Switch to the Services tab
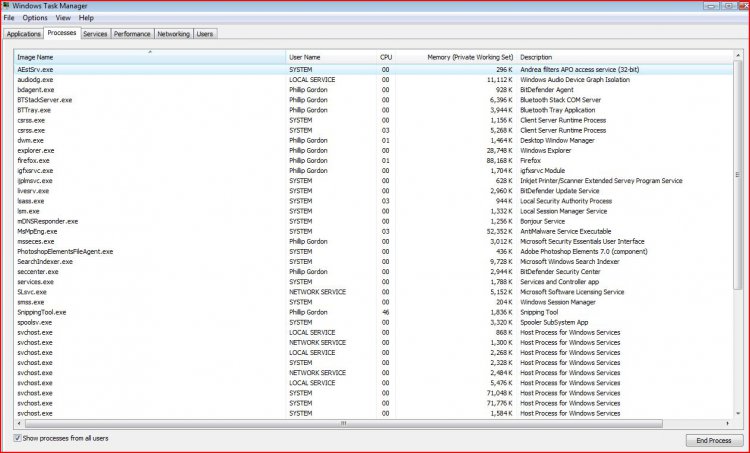 point(95,34)
